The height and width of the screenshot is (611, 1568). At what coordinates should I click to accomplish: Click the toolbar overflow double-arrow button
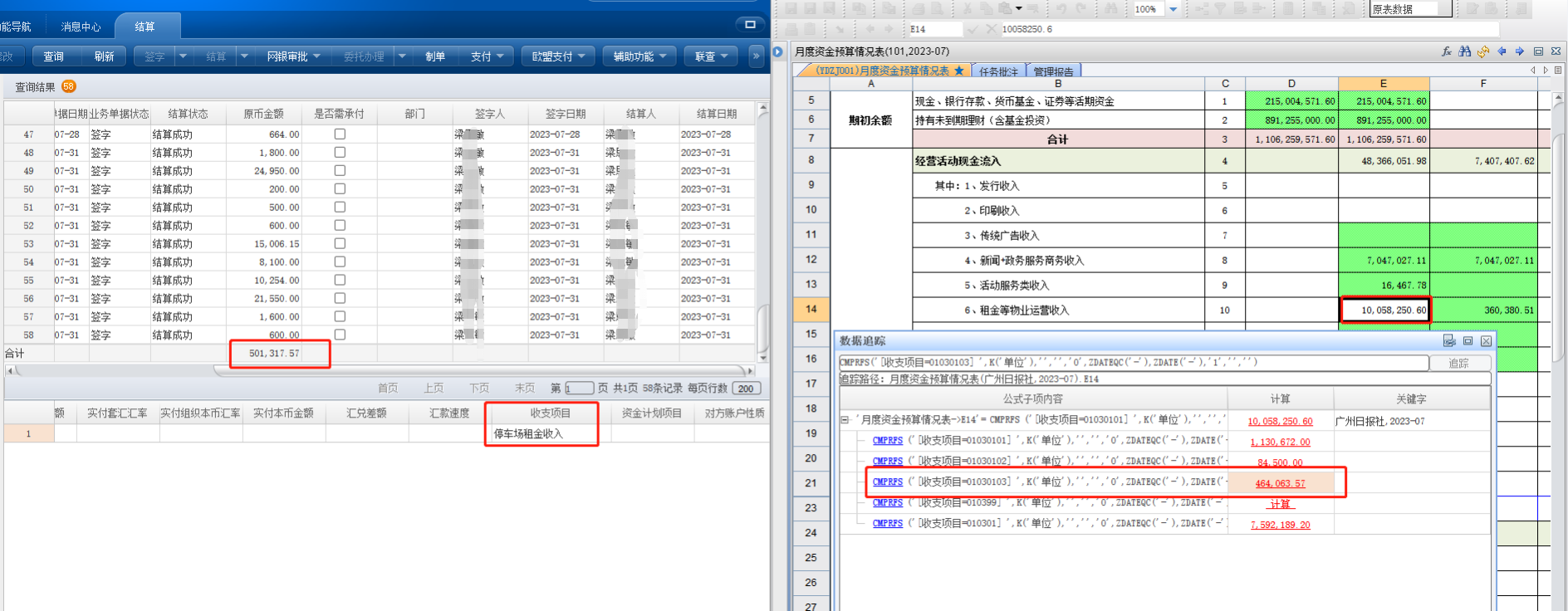(756, 56)
